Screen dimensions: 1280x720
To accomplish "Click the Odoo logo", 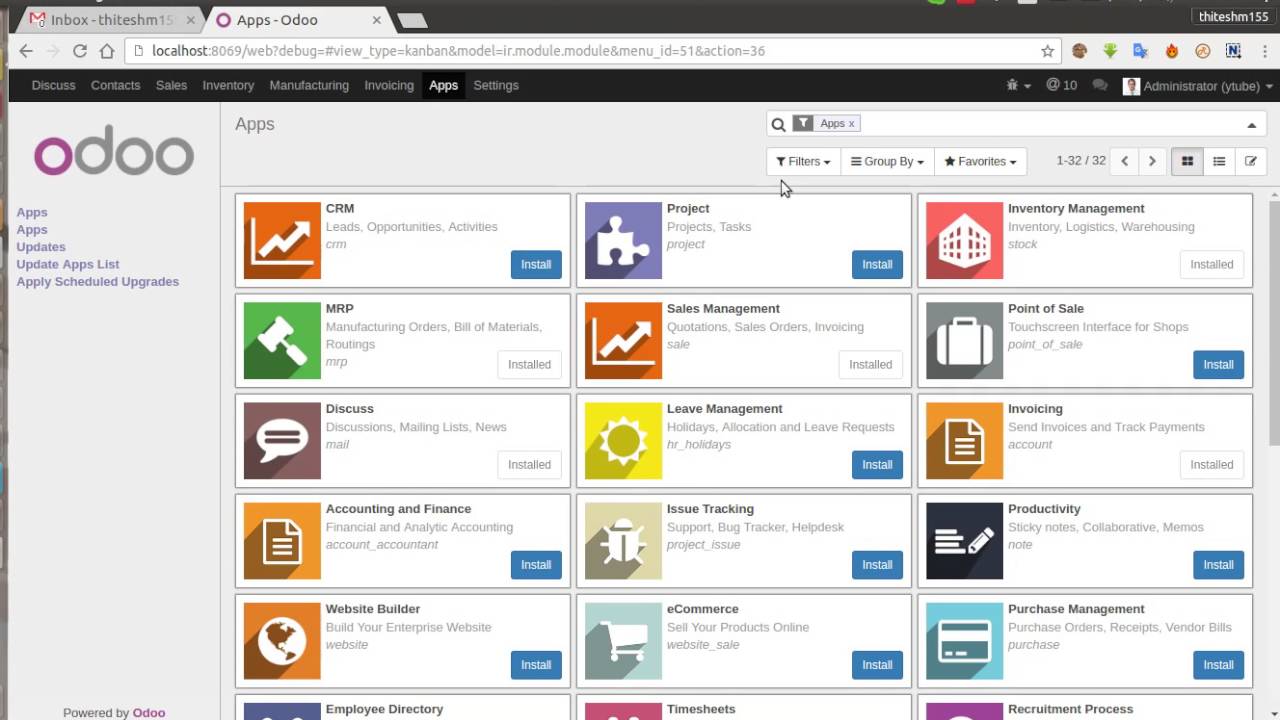I will pos(114,153).
